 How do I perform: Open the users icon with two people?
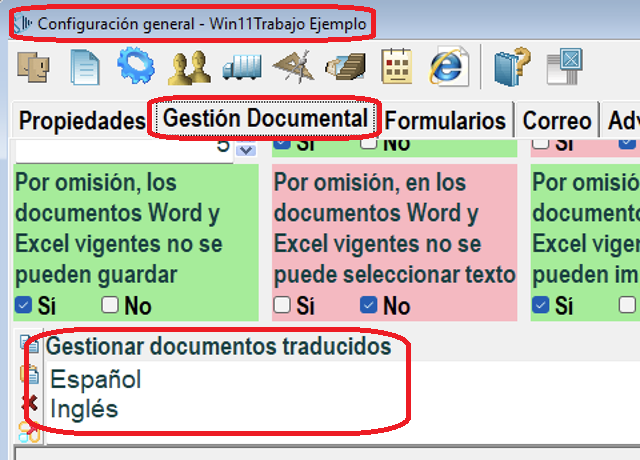pyautogui.click(x=187, y=67)
